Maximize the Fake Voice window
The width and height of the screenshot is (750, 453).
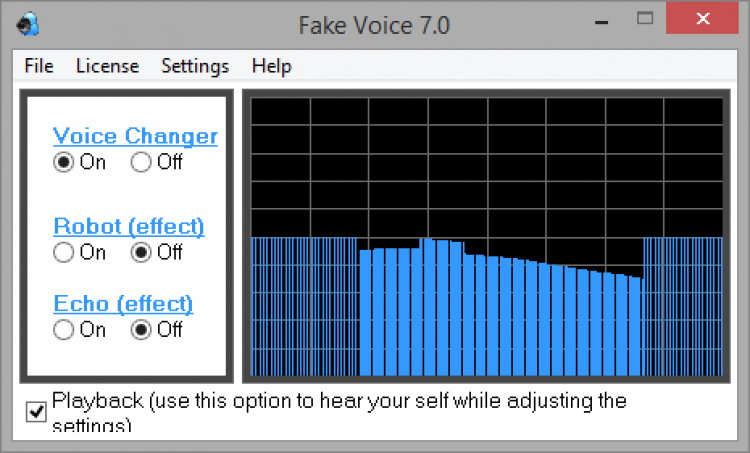point(645,19)
